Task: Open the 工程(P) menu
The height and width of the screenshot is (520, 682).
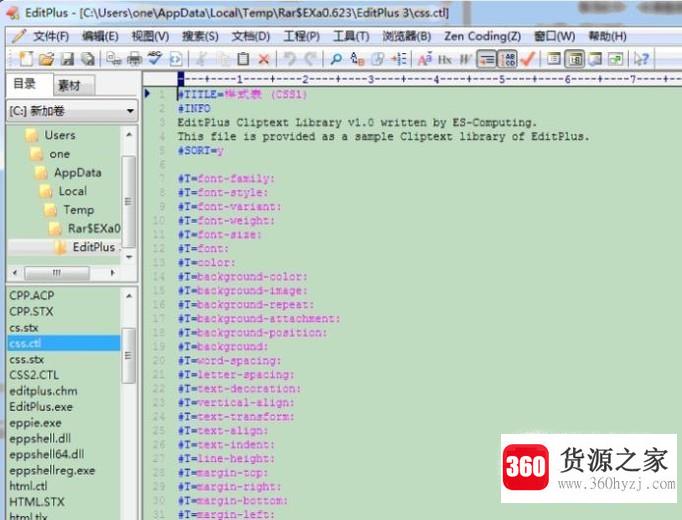Action: pyautogui.click(x=301, y=36)
